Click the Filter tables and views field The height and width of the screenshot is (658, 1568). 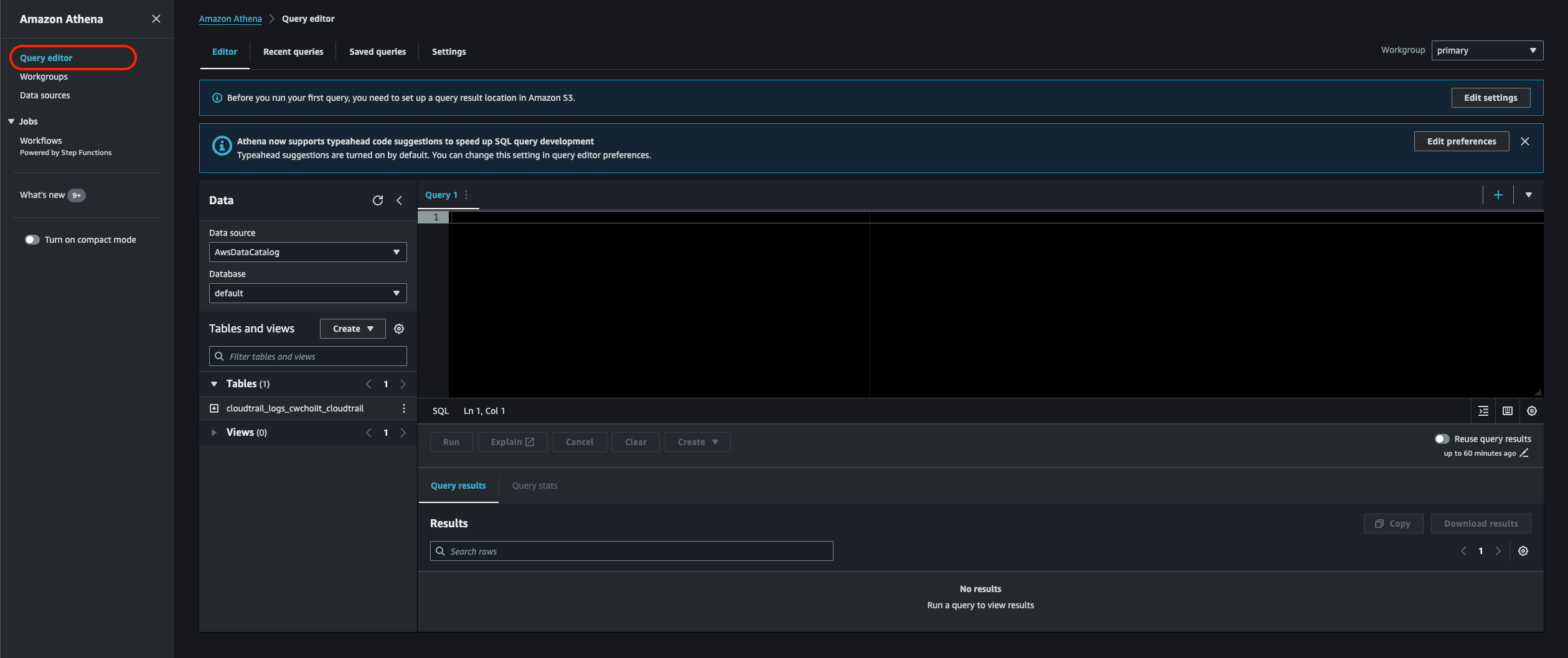(x=308, y=357)
